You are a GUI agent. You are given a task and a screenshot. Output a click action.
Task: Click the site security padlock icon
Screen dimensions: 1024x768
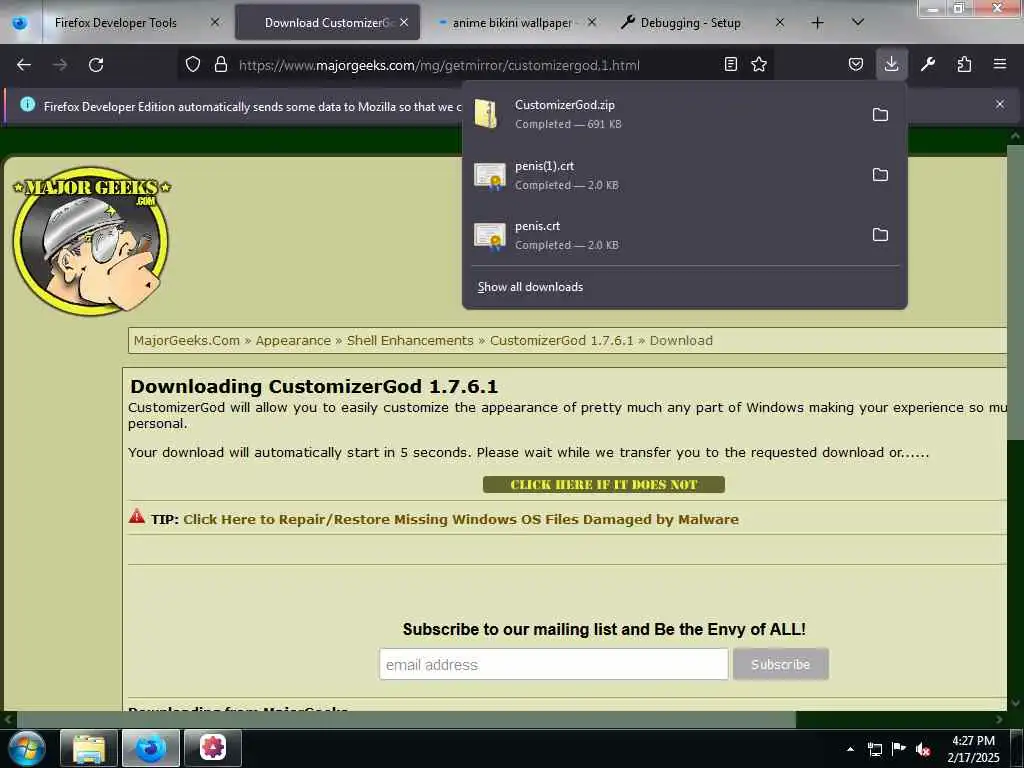pyautogui.click(x=221, y=64)
